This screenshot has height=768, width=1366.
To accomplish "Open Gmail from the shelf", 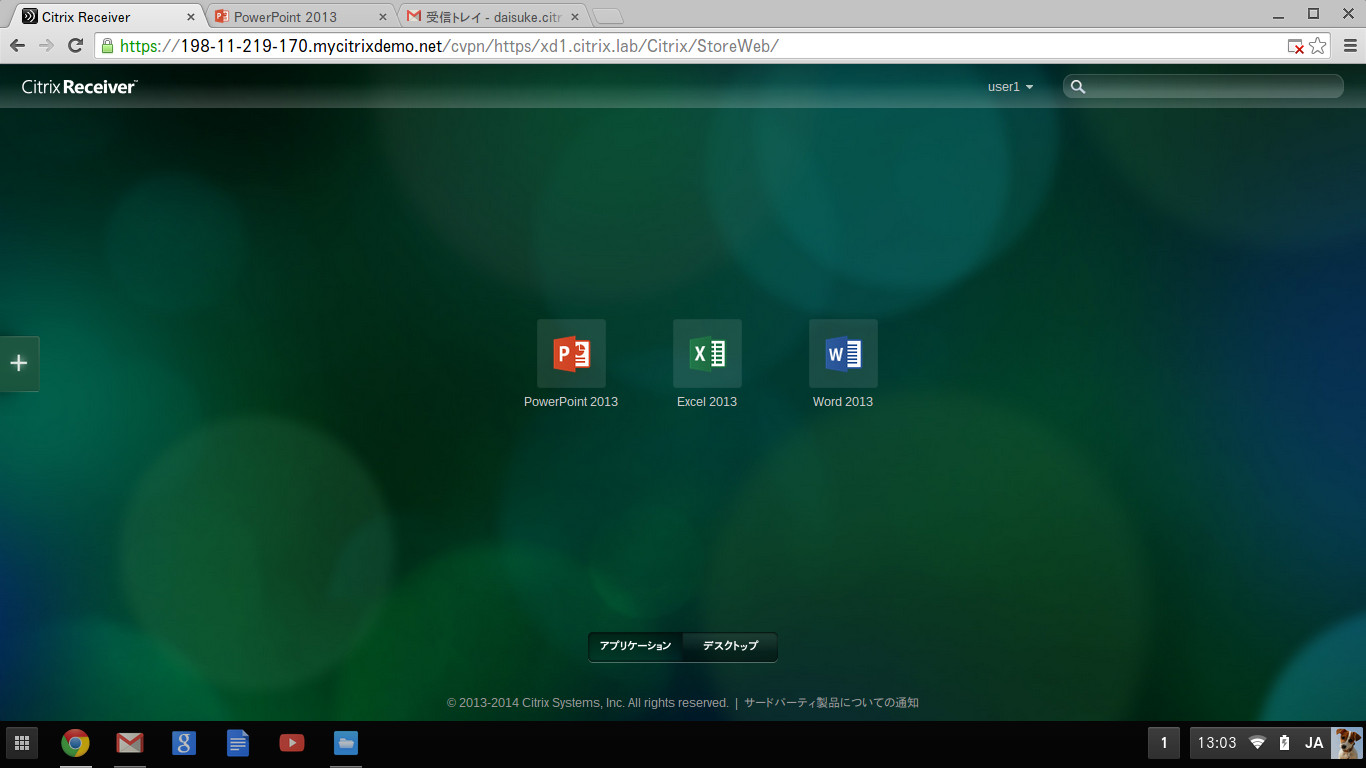I will [x=129, y=743].
